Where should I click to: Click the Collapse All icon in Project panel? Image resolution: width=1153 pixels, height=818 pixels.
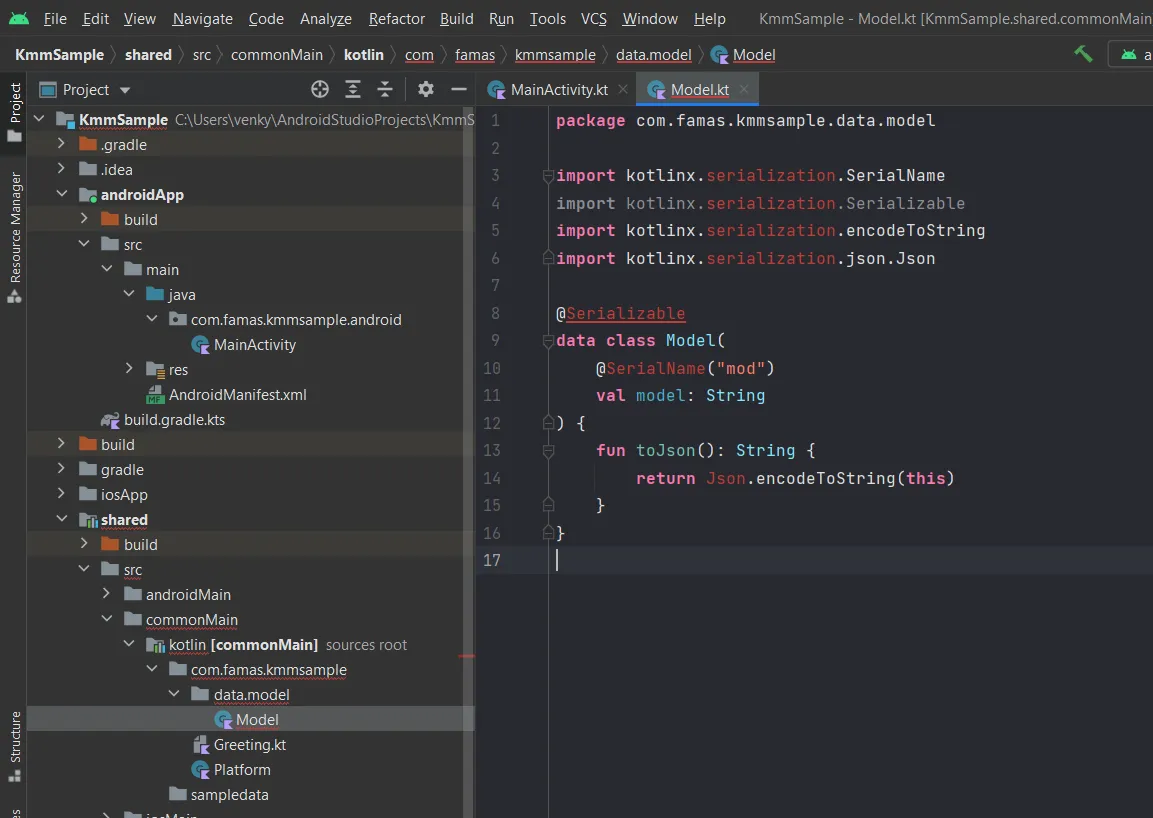click(385, 89)
